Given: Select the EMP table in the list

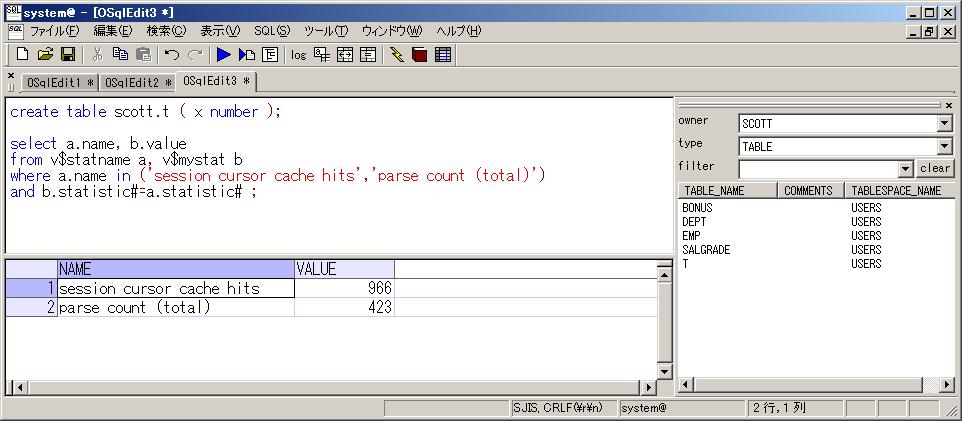Looking at the screenshot, I should [691, 236].
